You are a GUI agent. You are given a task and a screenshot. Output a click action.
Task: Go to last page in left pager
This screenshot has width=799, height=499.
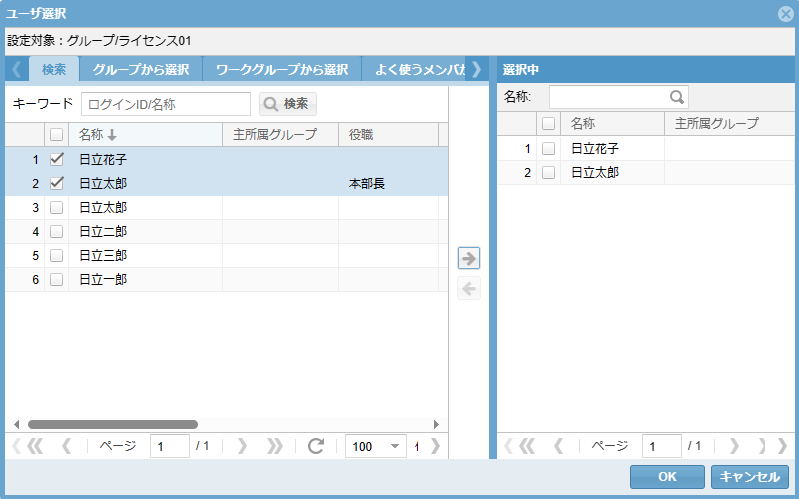275,446
